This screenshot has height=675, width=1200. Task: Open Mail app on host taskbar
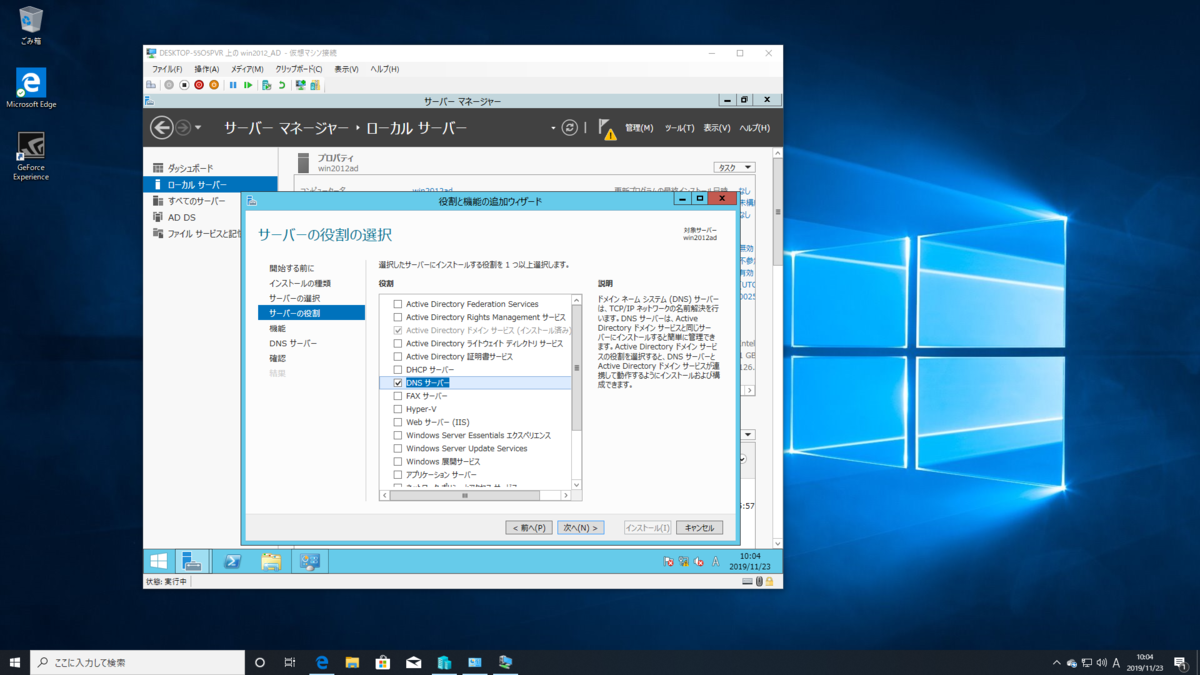tap(413, 662)
